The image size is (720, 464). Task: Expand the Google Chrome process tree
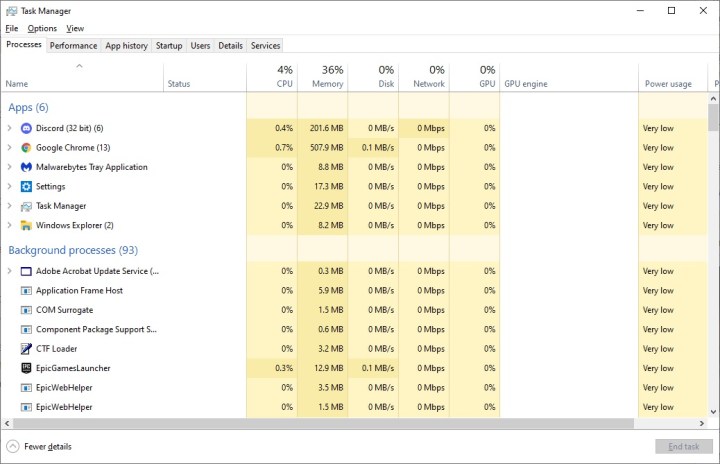10,148
